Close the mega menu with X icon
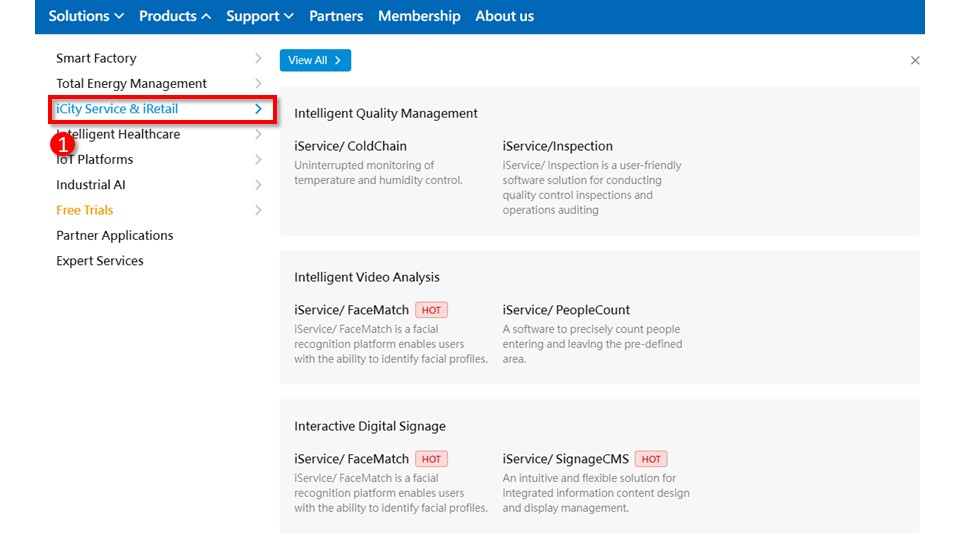The width and height of the screenshot is (960, 540). point(914,61)
